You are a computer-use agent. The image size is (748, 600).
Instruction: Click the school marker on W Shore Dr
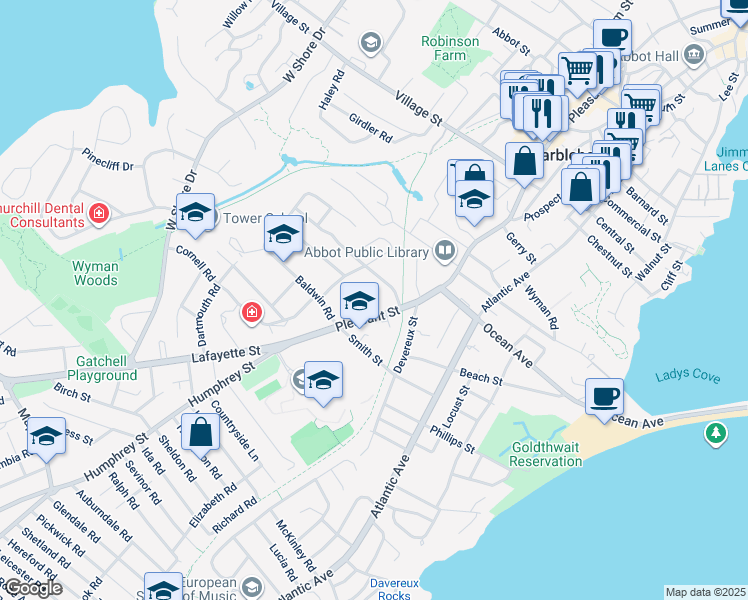(196, 212)
